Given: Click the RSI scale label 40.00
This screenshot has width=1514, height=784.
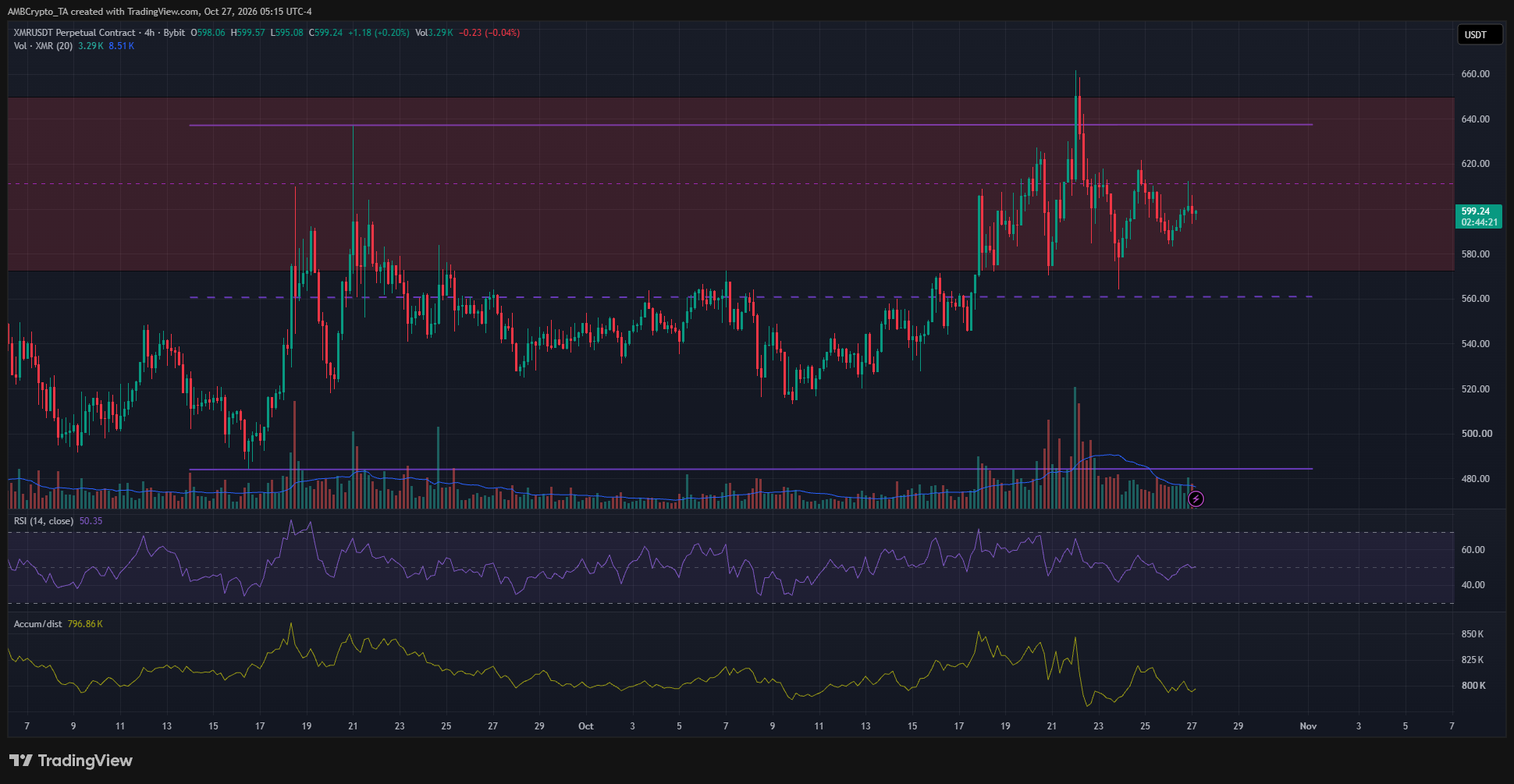Looking at the screenshot, I should click(x=1473, y=585).
